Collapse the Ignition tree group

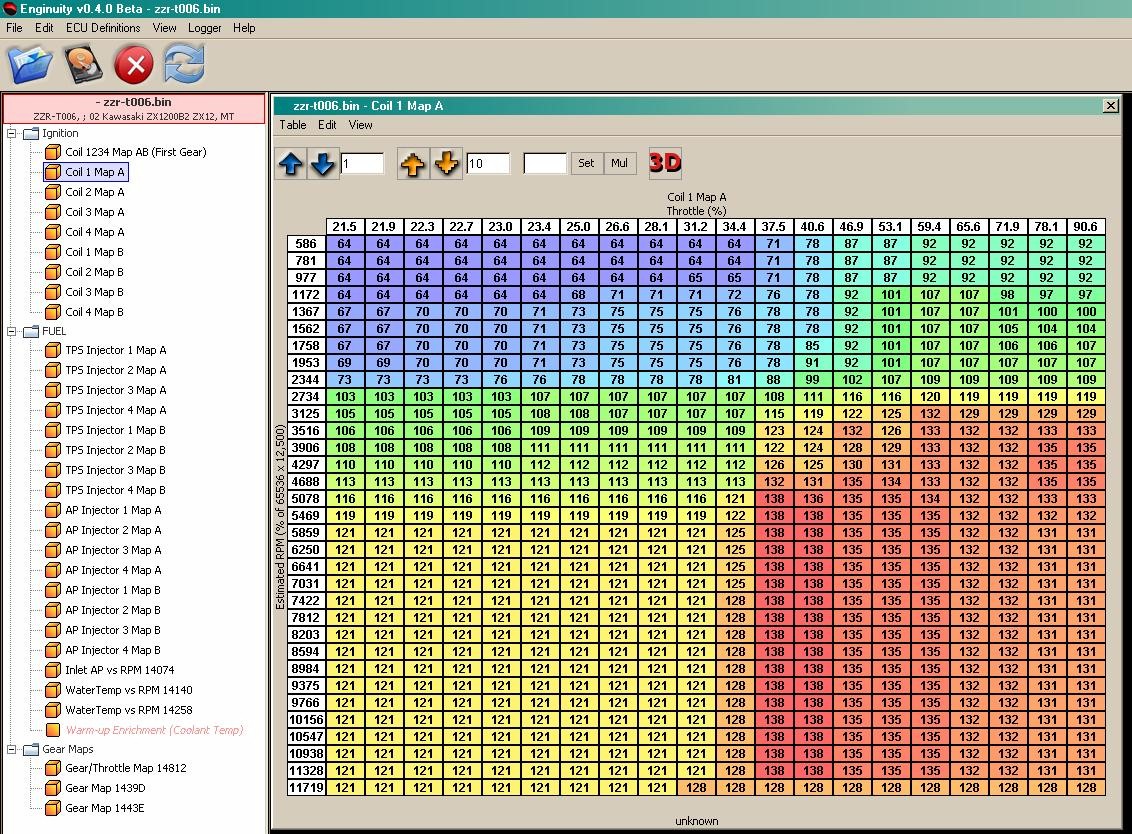(12, 133)
